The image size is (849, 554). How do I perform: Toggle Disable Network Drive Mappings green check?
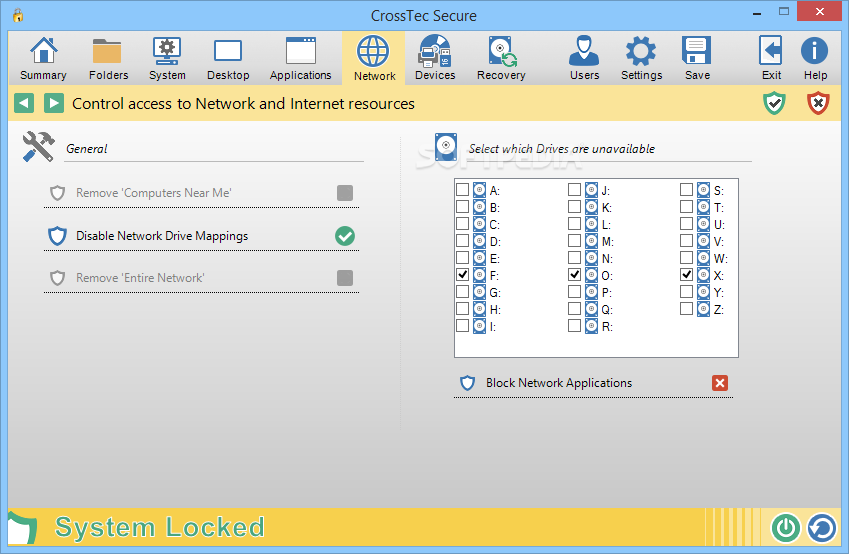tap(345, 236)
